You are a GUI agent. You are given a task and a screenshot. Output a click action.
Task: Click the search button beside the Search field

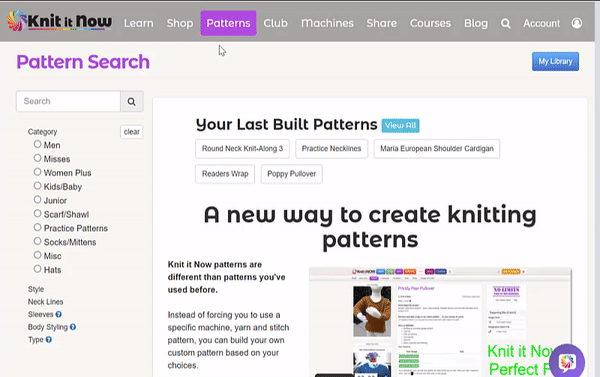coord(132,101)
